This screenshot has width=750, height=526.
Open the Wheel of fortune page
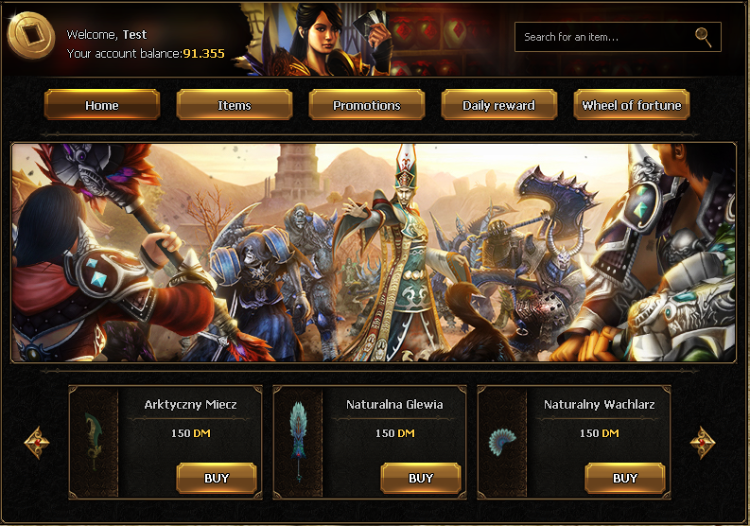pyautogui.click(x=631, y=105)
